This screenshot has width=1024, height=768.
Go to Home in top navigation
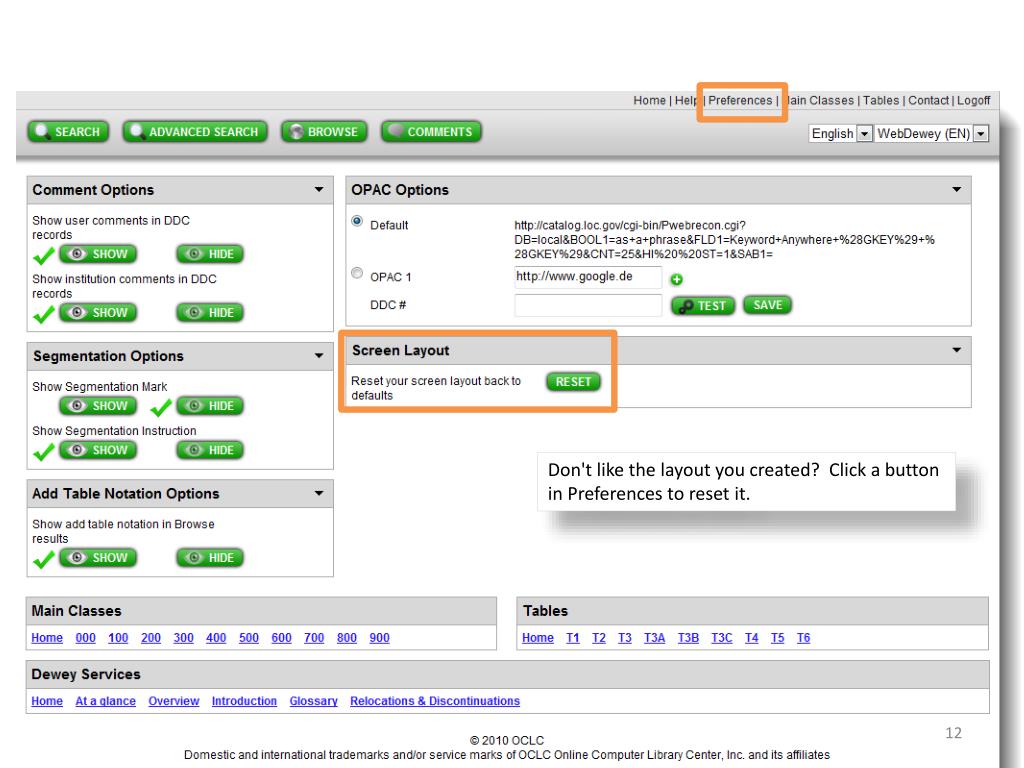(x=649, y=100)
